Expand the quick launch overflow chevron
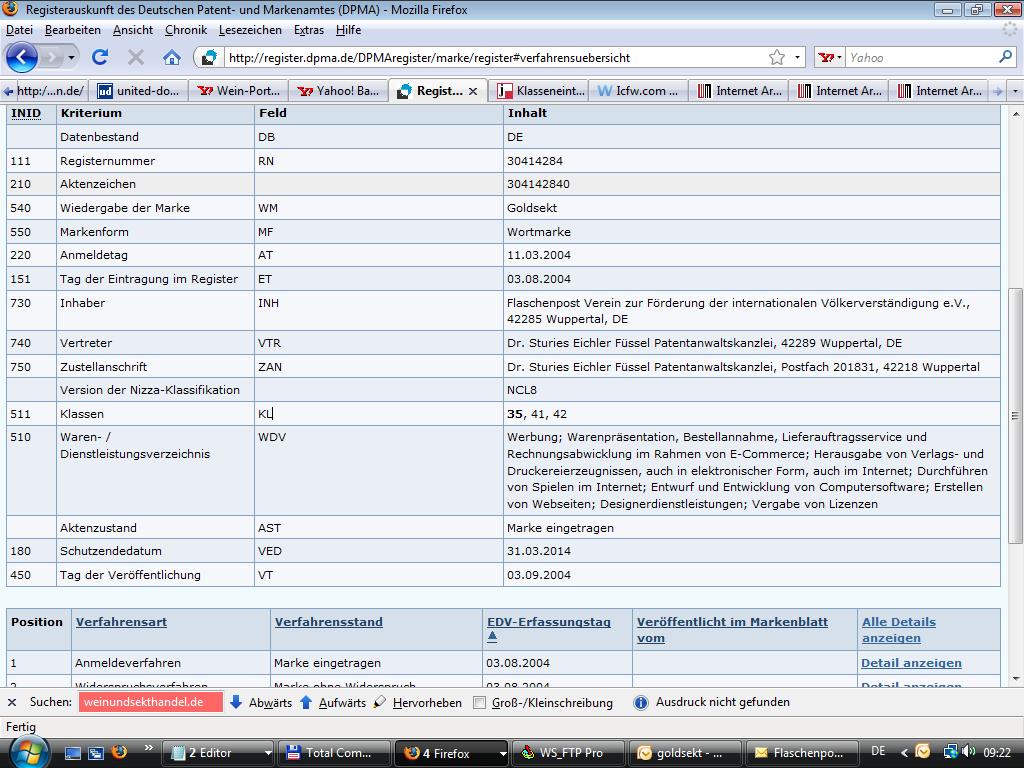This screenshot has height=768, width=1024. coord(148,748)
